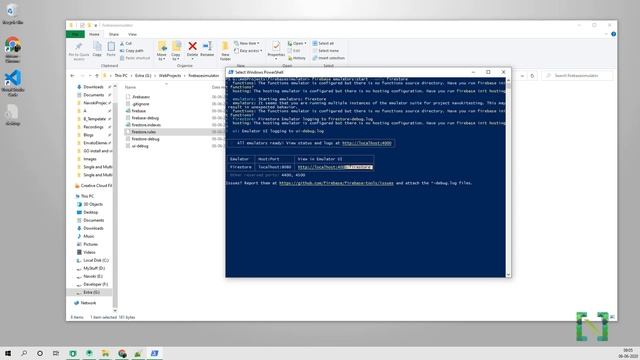Open the Open dropdown in ribbon
This screenshot has width=640, height=360.
point(297,43)
